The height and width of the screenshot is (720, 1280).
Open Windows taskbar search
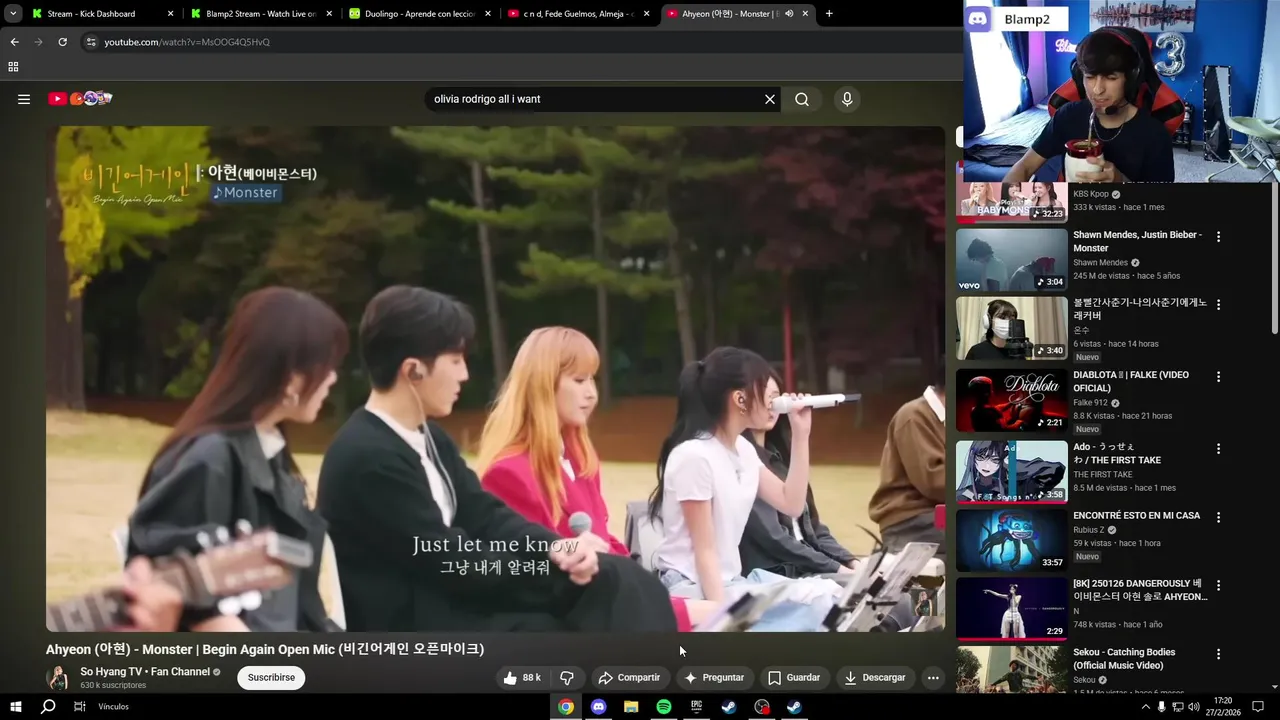pyautogui.click(x=48, y=707)
